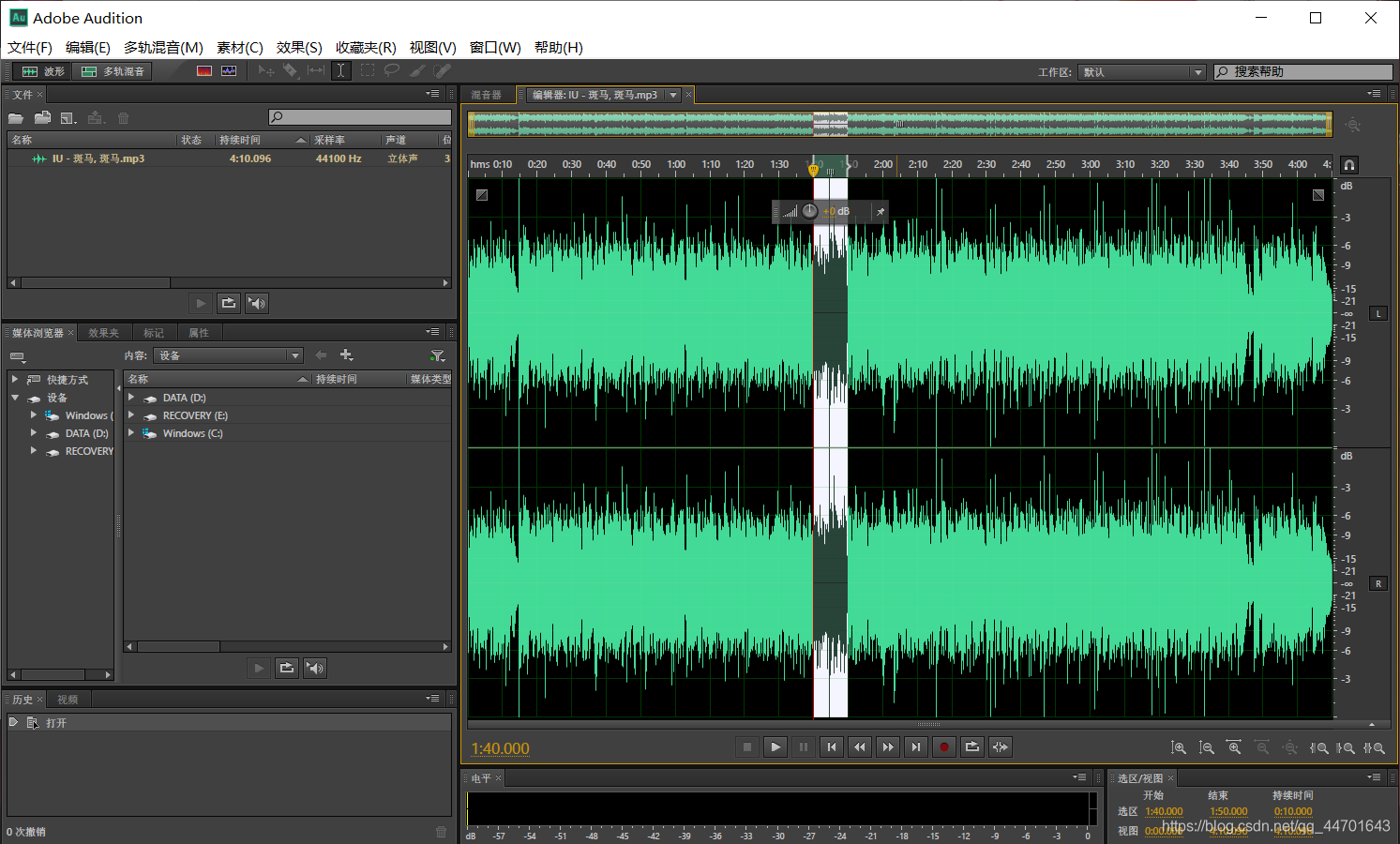Toggle auto-play in media browser

coord(315,668)
